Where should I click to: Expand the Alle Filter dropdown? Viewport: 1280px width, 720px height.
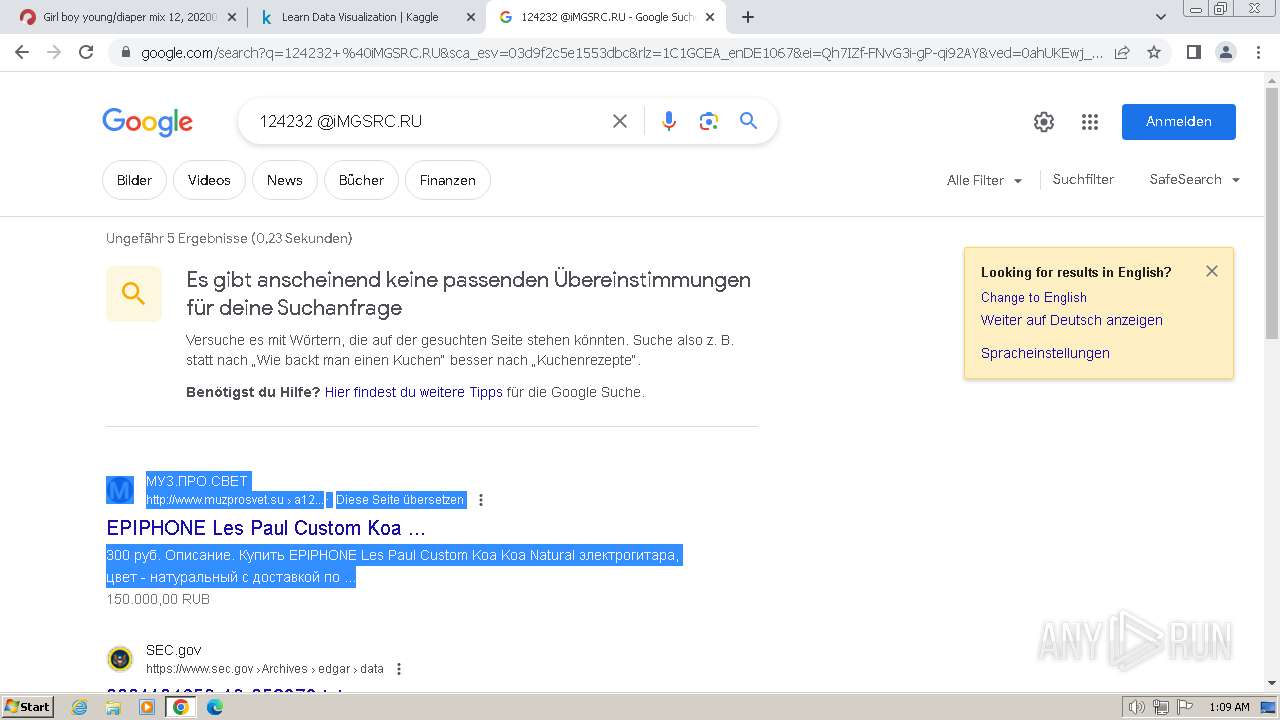point(984,180)
